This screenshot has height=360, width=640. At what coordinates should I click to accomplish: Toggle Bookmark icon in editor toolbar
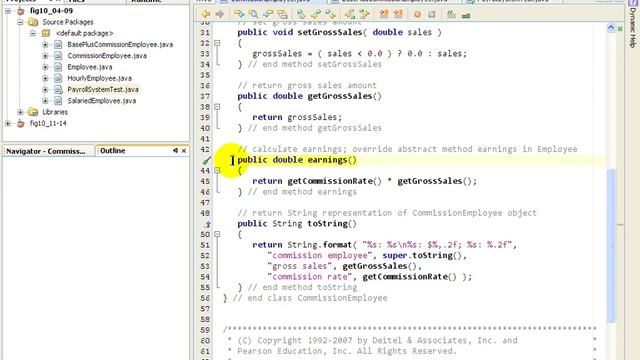tap(301, 15)
